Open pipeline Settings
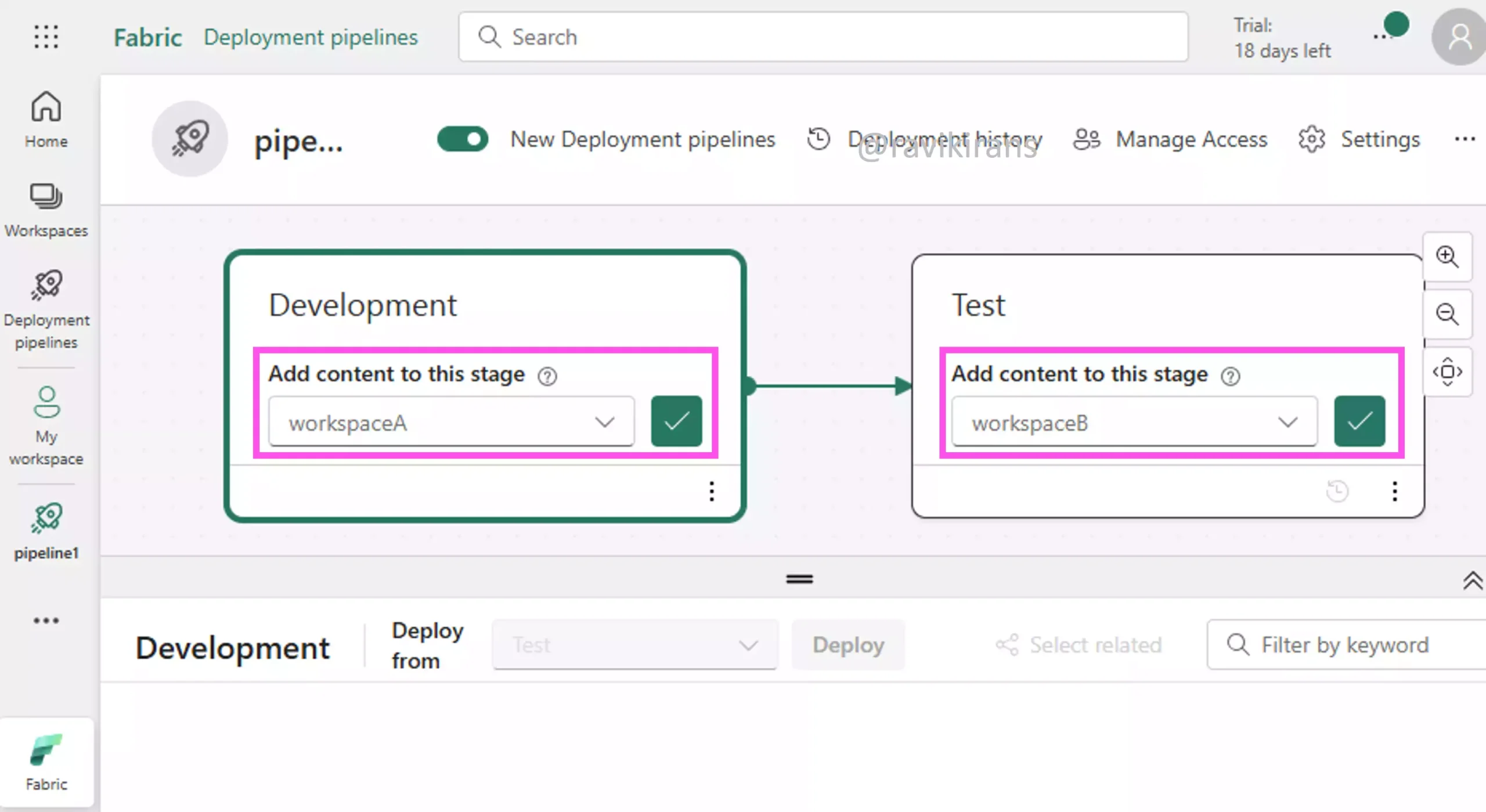This screenshot has width=1486, height=812. click(1359, 139)
